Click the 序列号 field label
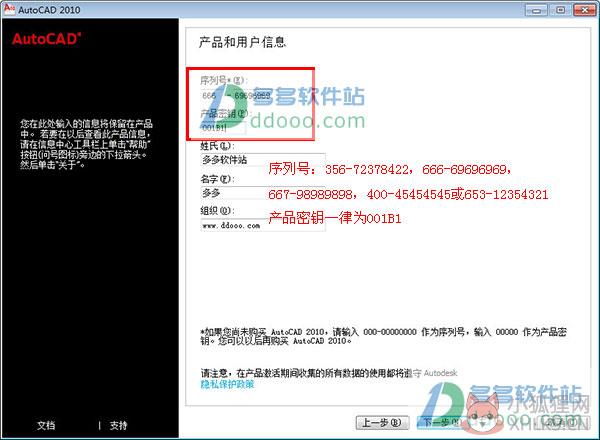Screen dimensions: 600x440 224,80
